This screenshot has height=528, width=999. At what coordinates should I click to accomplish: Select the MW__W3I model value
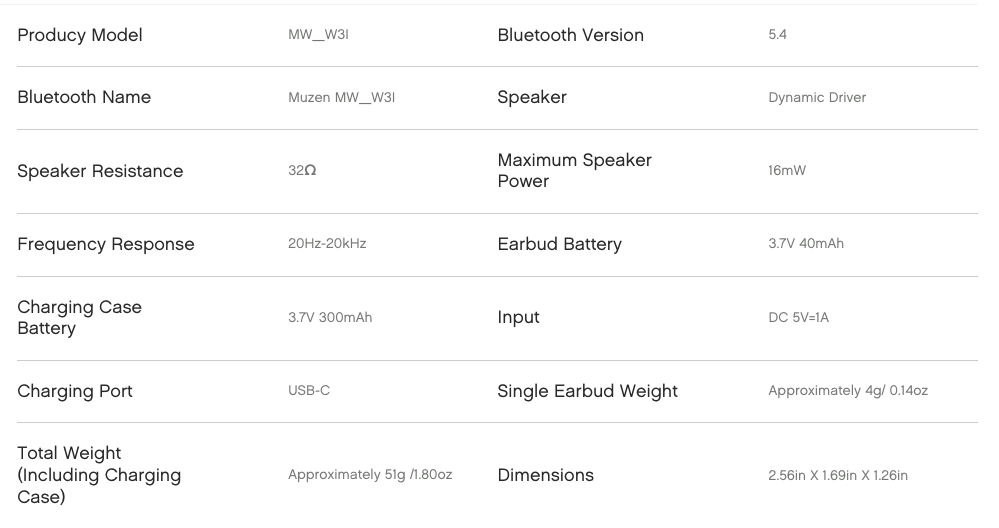click(318, 34)
